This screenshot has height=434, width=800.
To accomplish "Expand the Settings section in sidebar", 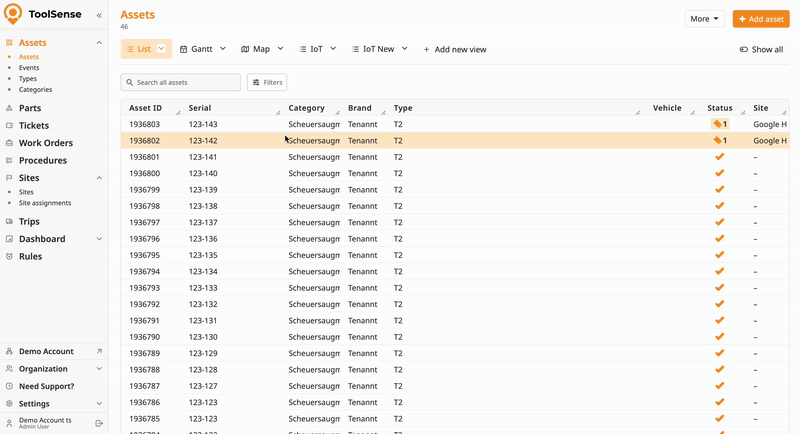I will (99, 404).
